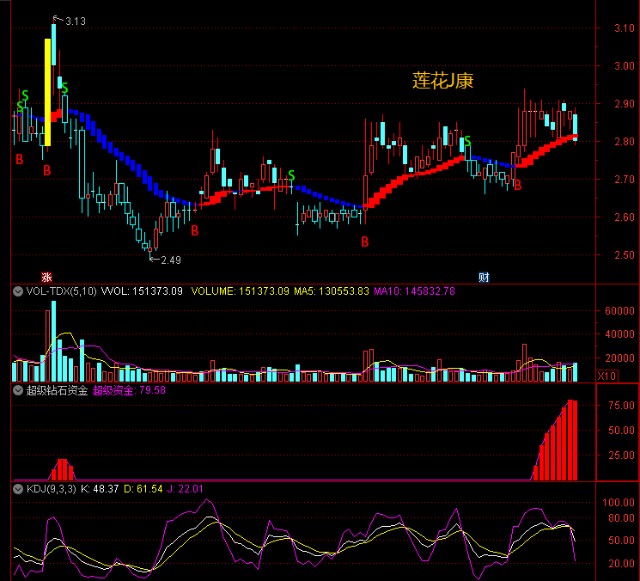Click the VOLUME: 151373.09 value
The width and height of the screenshot is (640, 581).
click(240, 291)
